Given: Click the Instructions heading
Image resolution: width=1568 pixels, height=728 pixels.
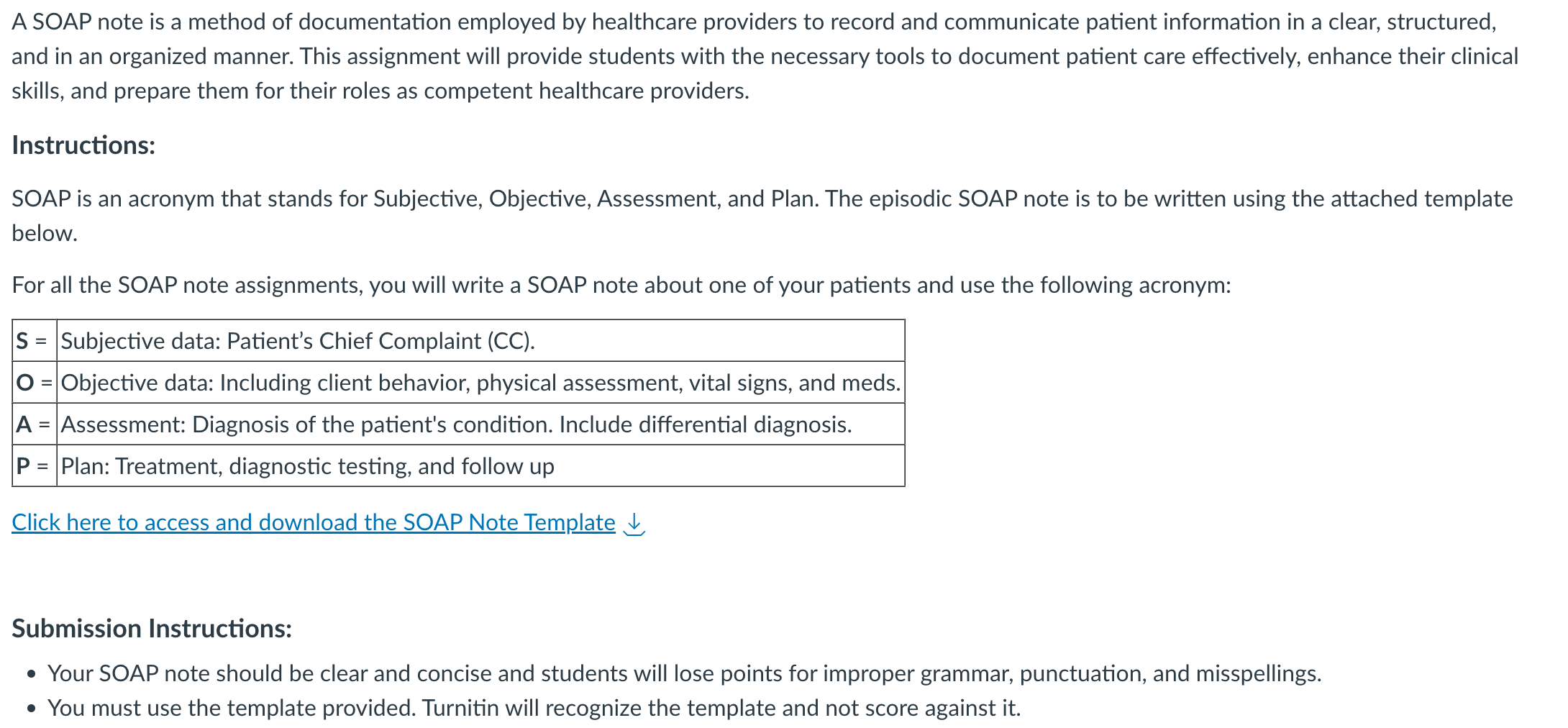Looking at the screenshot, I should 83,145.
